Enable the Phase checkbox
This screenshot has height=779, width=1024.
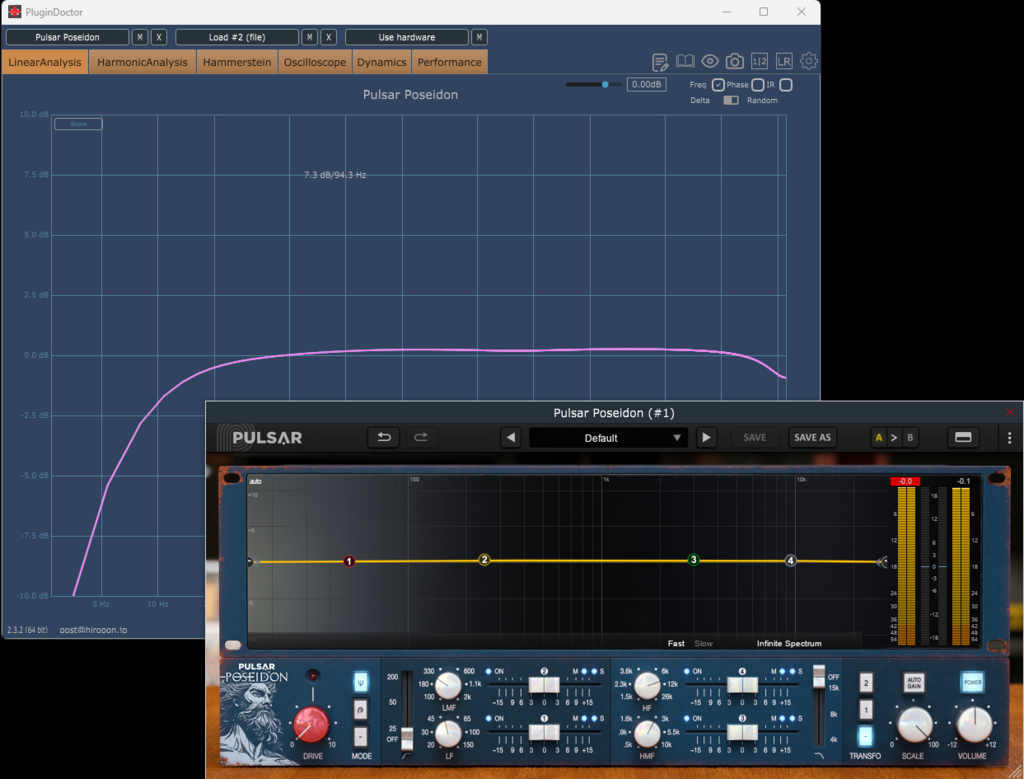(x=758, y=85)
